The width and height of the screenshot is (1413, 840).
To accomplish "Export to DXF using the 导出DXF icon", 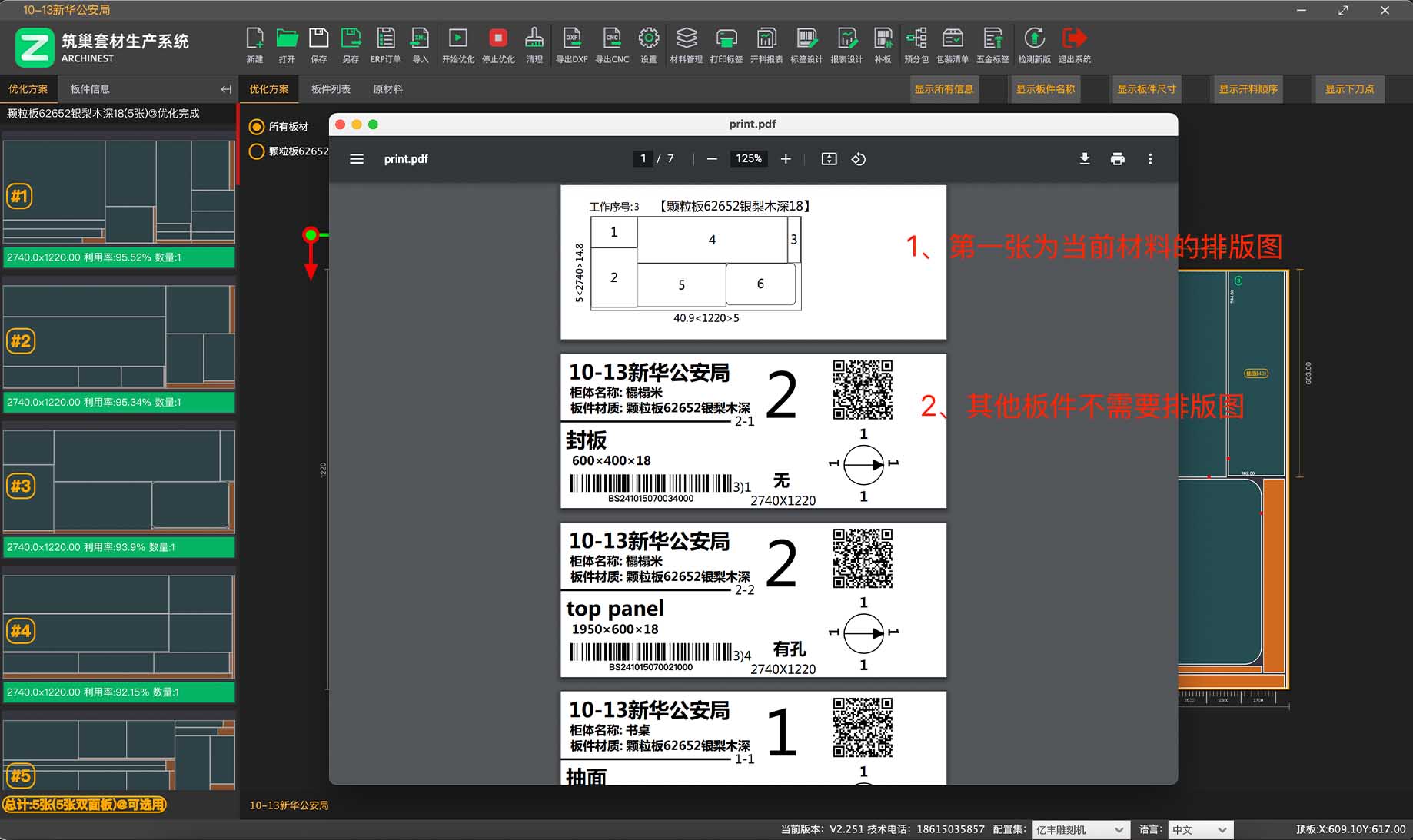I will (572, 44).
